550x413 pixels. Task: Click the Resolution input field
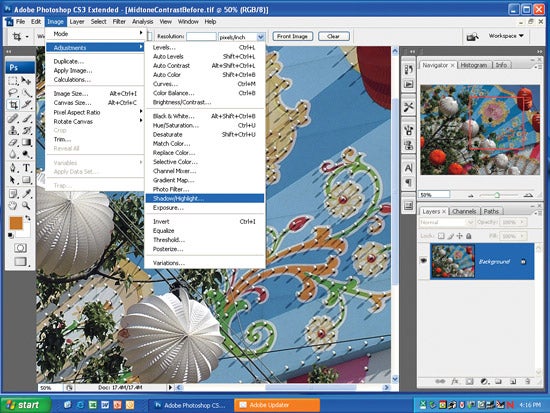pyautogui.click(x=201, y=37)
